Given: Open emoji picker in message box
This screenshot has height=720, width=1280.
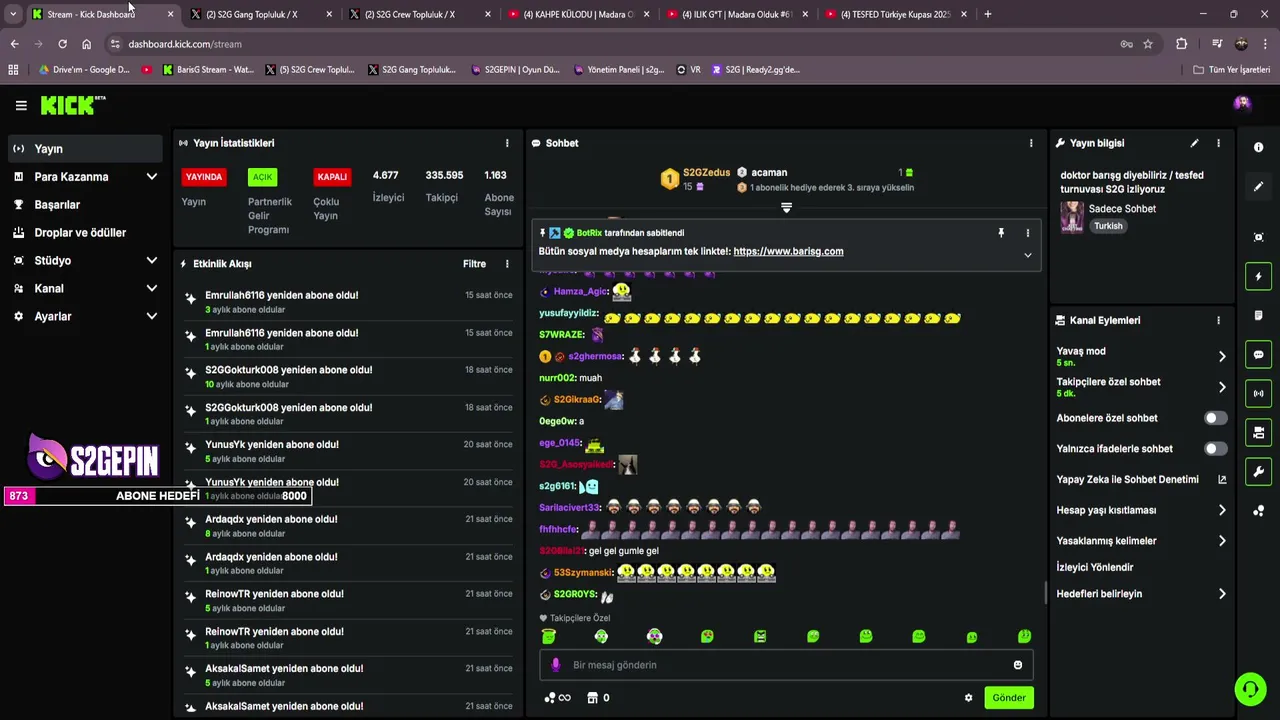Looking at the screenshot, I should point(1018,665).
